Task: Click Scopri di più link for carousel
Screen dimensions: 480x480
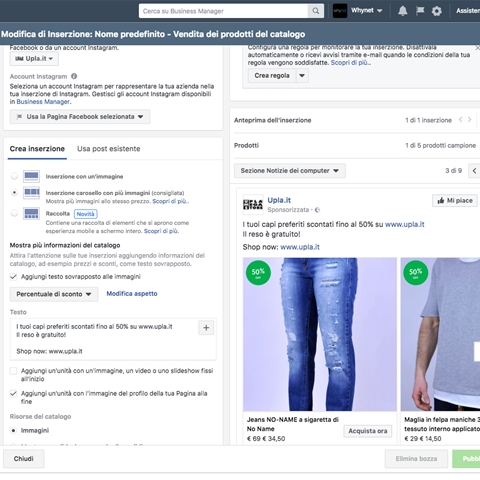Action: (x=170, y=201)
